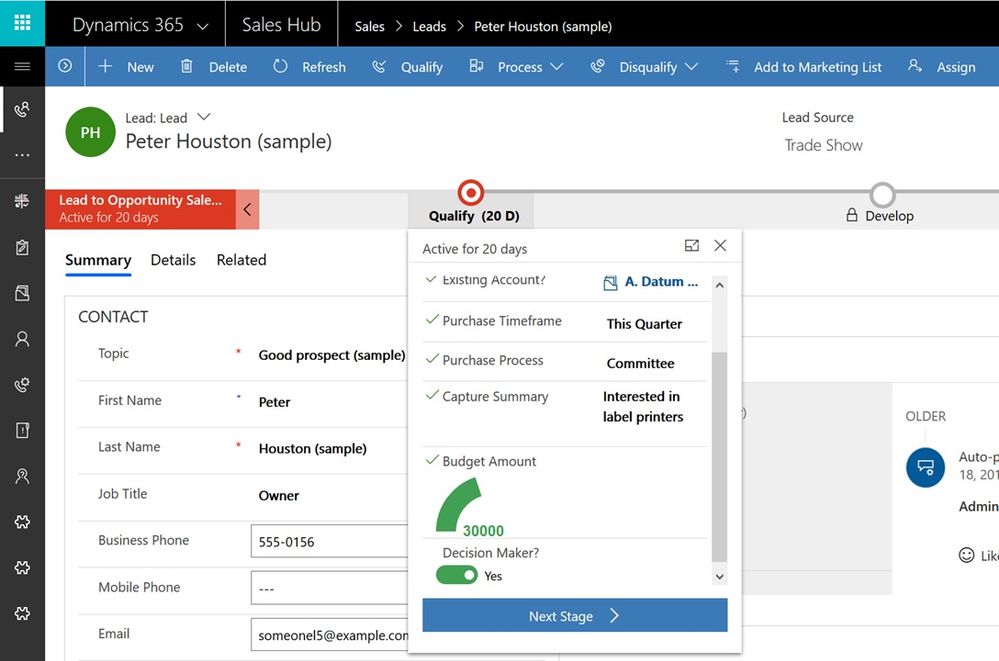Open the Office 365 app launcher
999x661 pixels.
pyautogui.click(x=20, y=21)
